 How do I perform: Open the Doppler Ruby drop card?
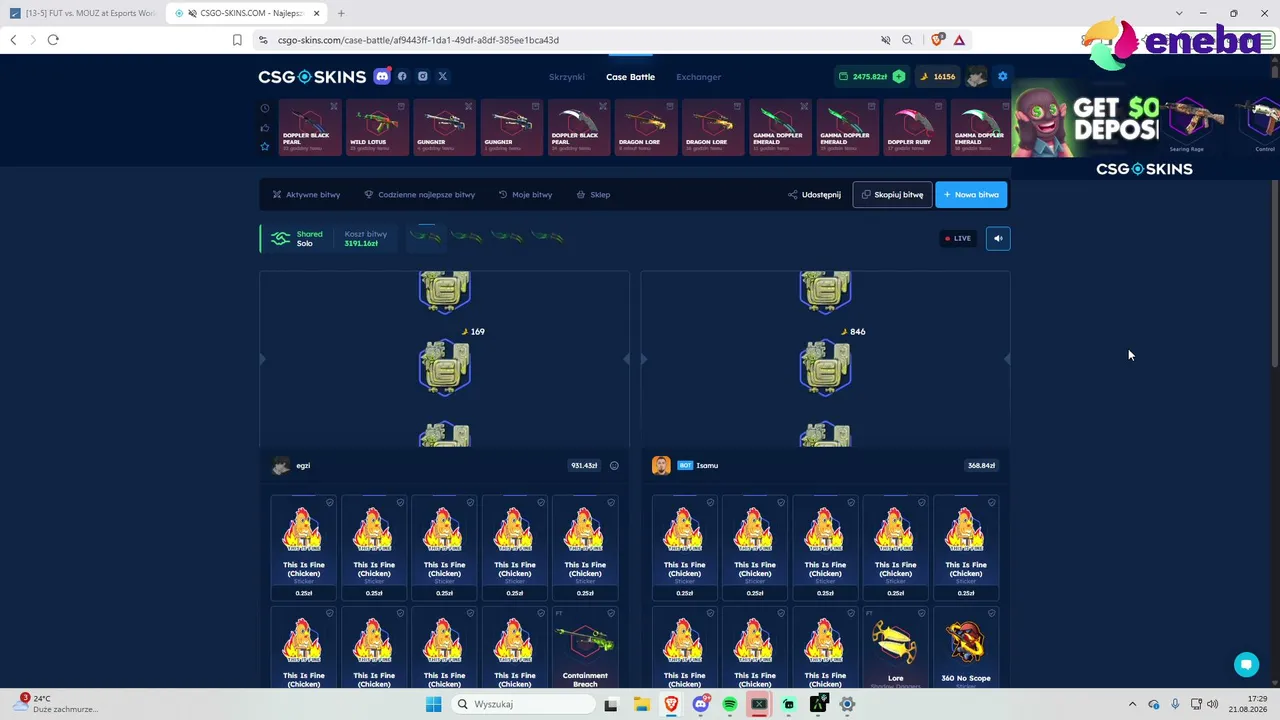(913, 127)
